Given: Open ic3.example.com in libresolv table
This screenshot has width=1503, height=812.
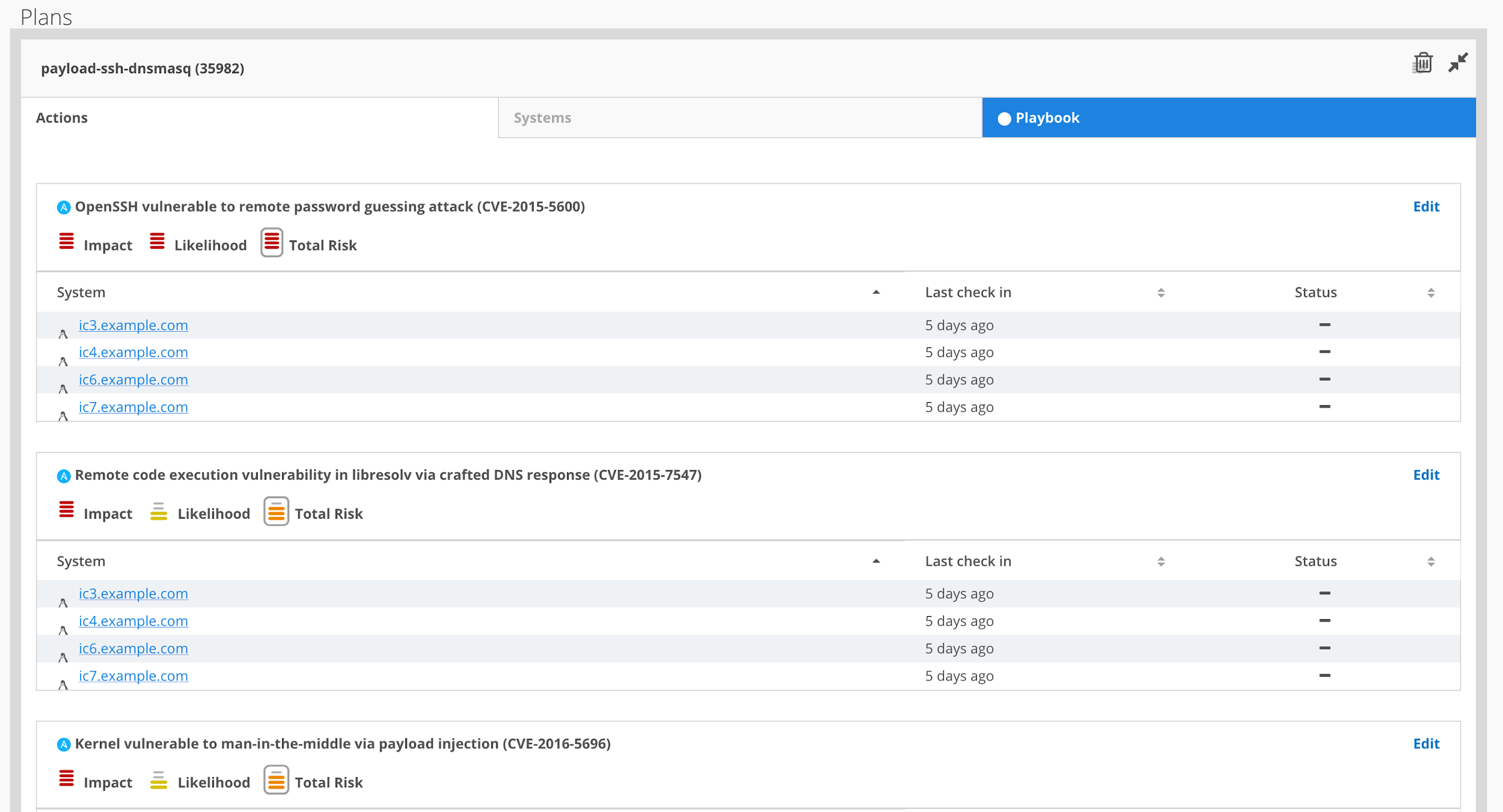Looking at the screenshot, I should tap(133, 594).
